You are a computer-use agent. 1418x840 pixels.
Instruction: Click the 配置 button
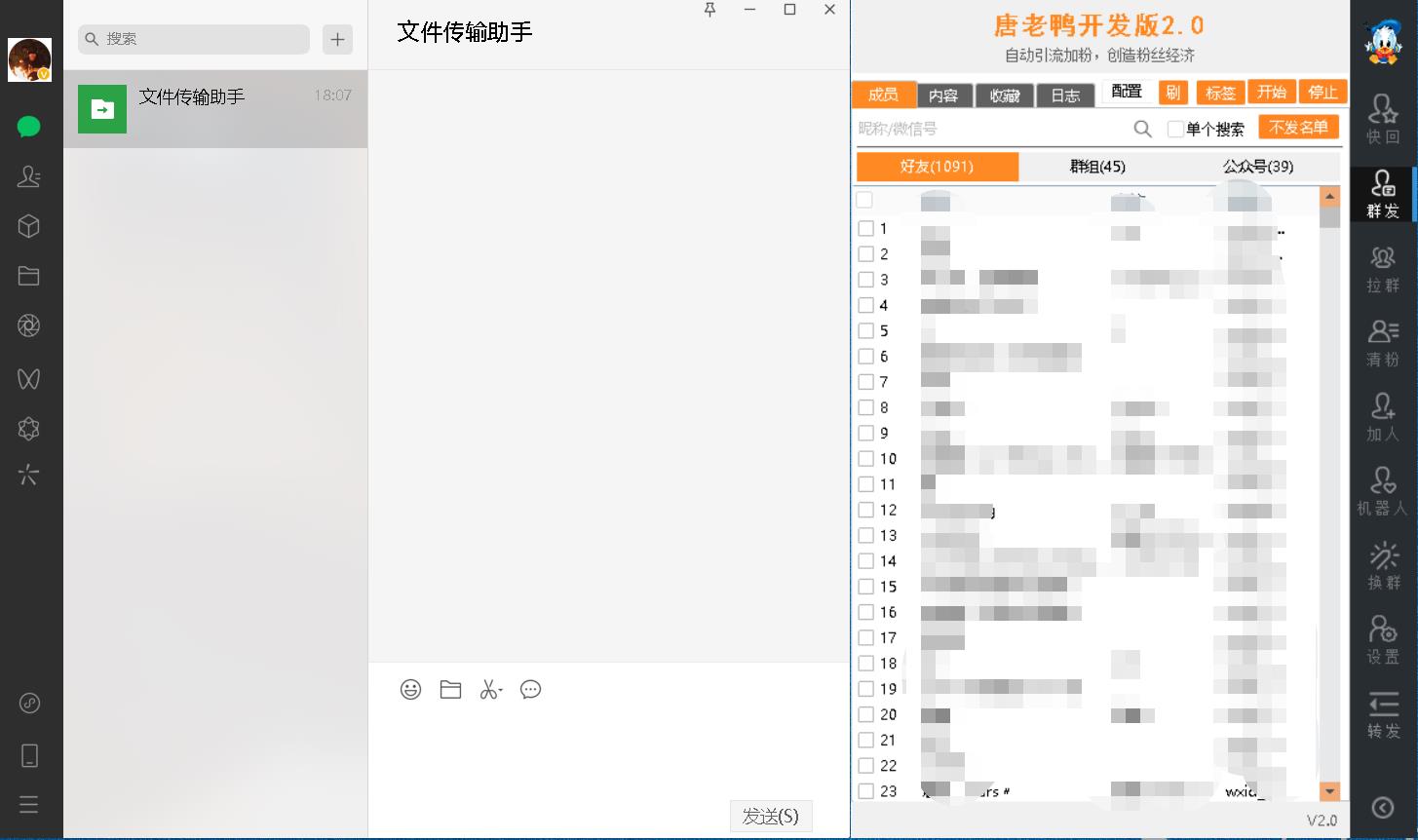(x=1127, y=92)
